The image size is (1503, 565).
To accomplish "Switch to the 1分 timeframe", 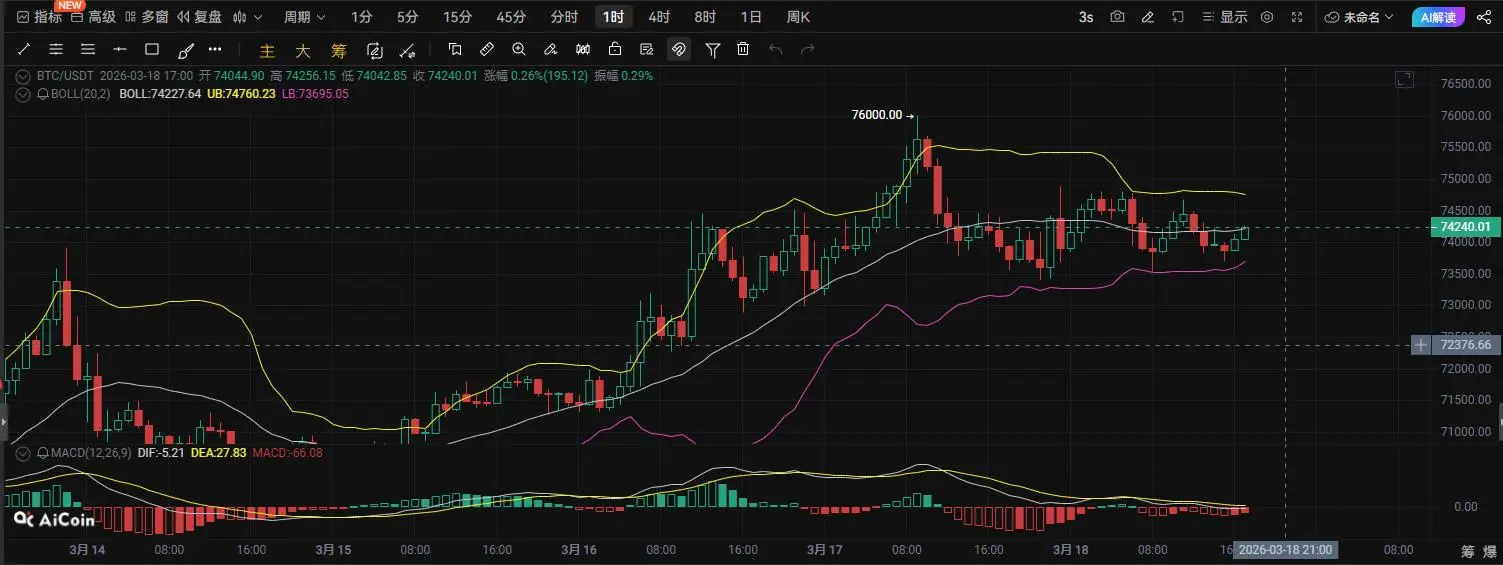I will [x=362, y=17].
